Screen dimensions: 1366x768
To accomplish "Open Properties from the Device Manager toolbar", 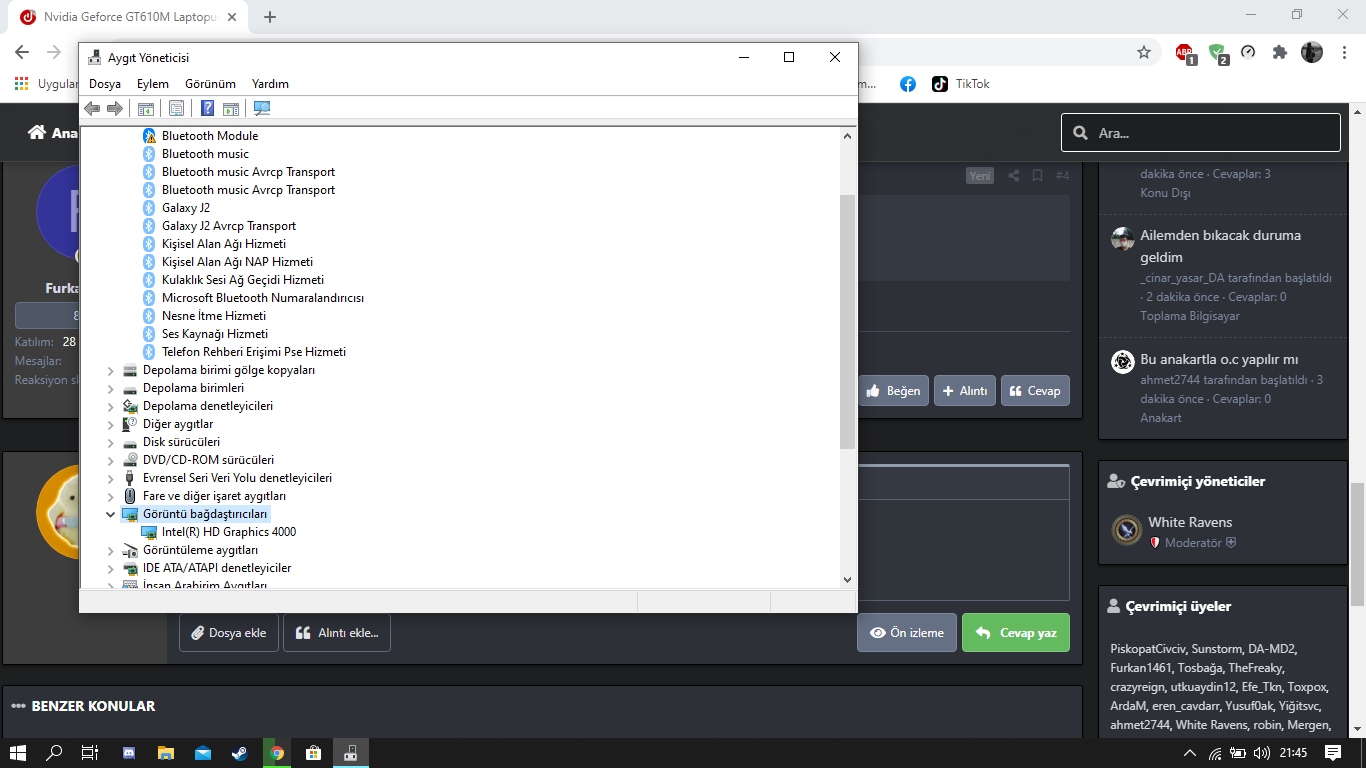I will pyautogui.click(x=176, y=108).
